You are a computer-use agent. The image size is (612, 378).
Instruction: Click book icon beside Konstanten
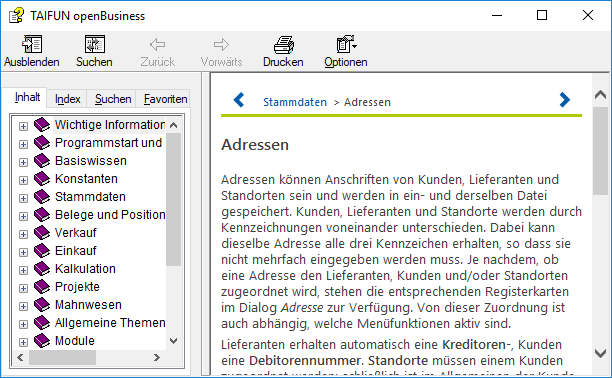click(42, 179)
